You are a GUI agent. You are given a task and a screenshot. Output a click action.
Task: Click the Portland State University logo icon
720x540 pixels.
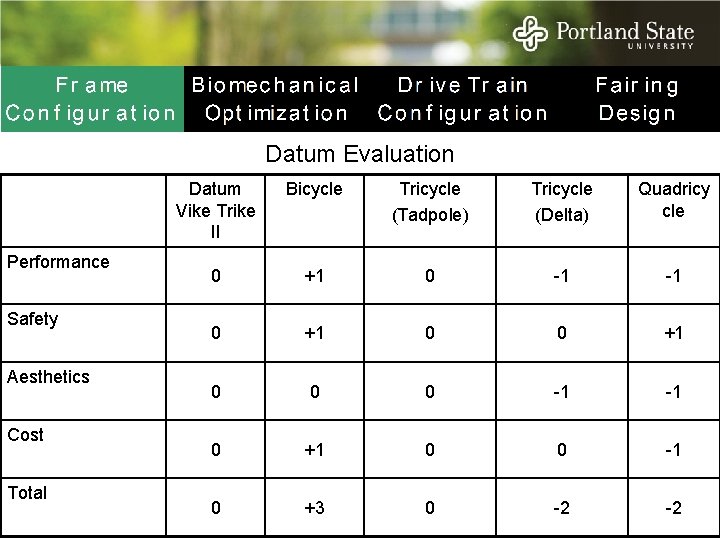coord(530,33)
